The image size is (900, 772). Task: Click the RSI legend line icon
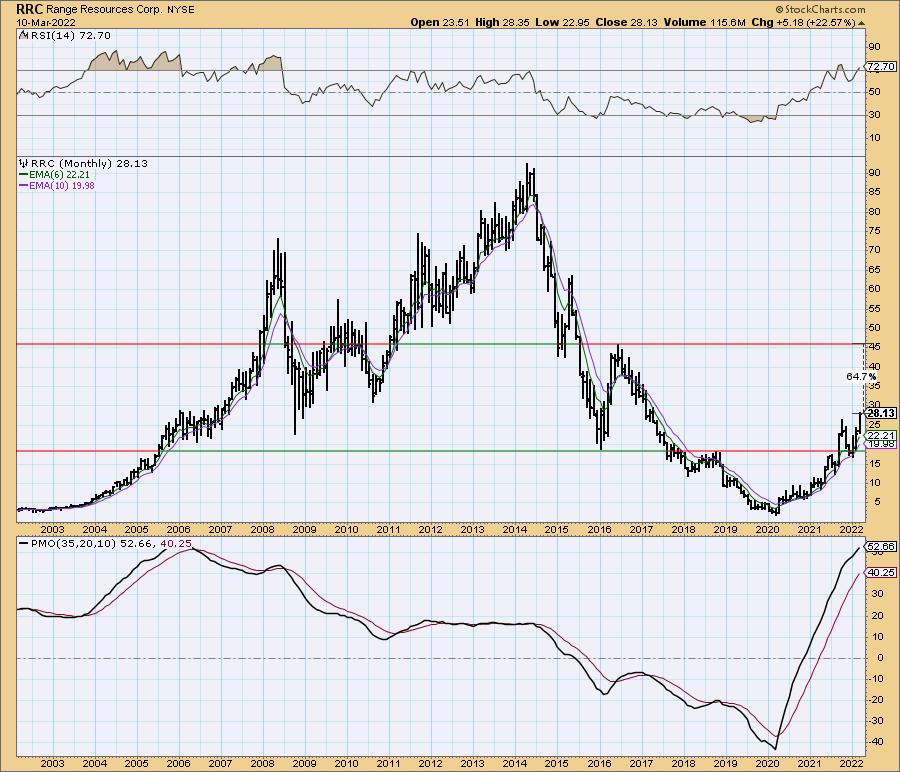click(24, 36)
